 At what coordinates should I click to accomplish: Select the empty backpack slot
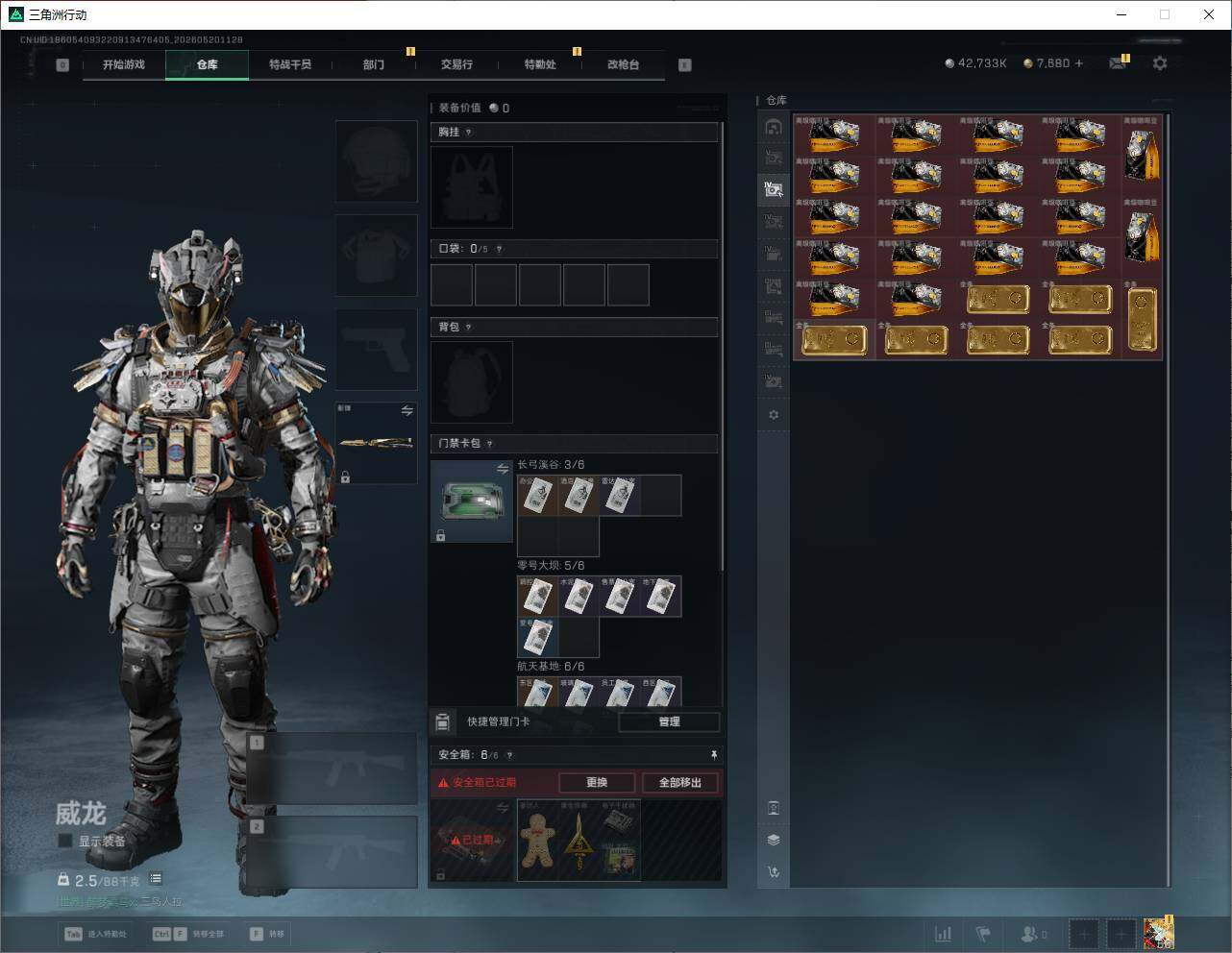pyautogui.click(x=472, y=382)
